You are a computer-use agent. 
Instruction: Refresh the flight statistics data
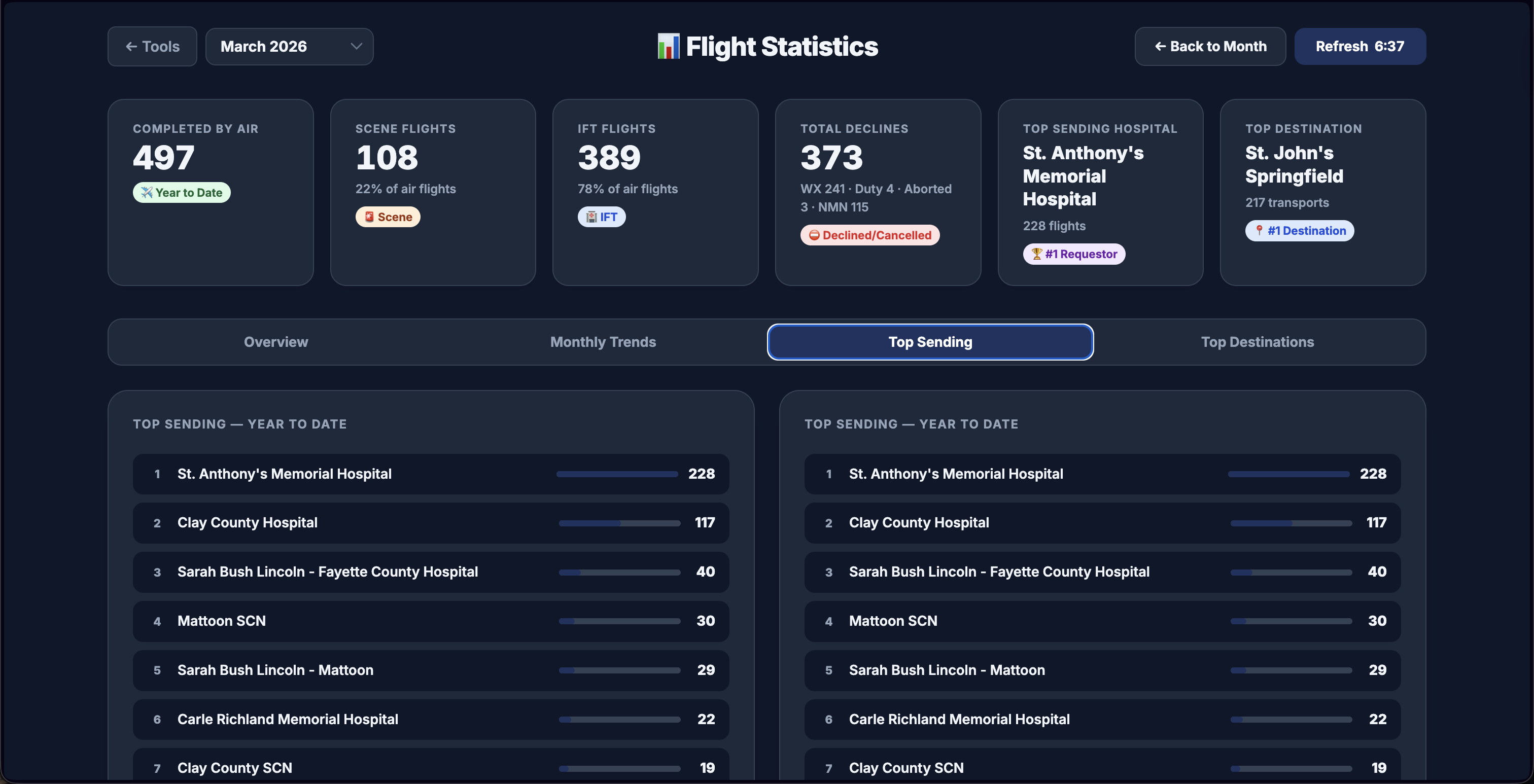coord(1359,47)
